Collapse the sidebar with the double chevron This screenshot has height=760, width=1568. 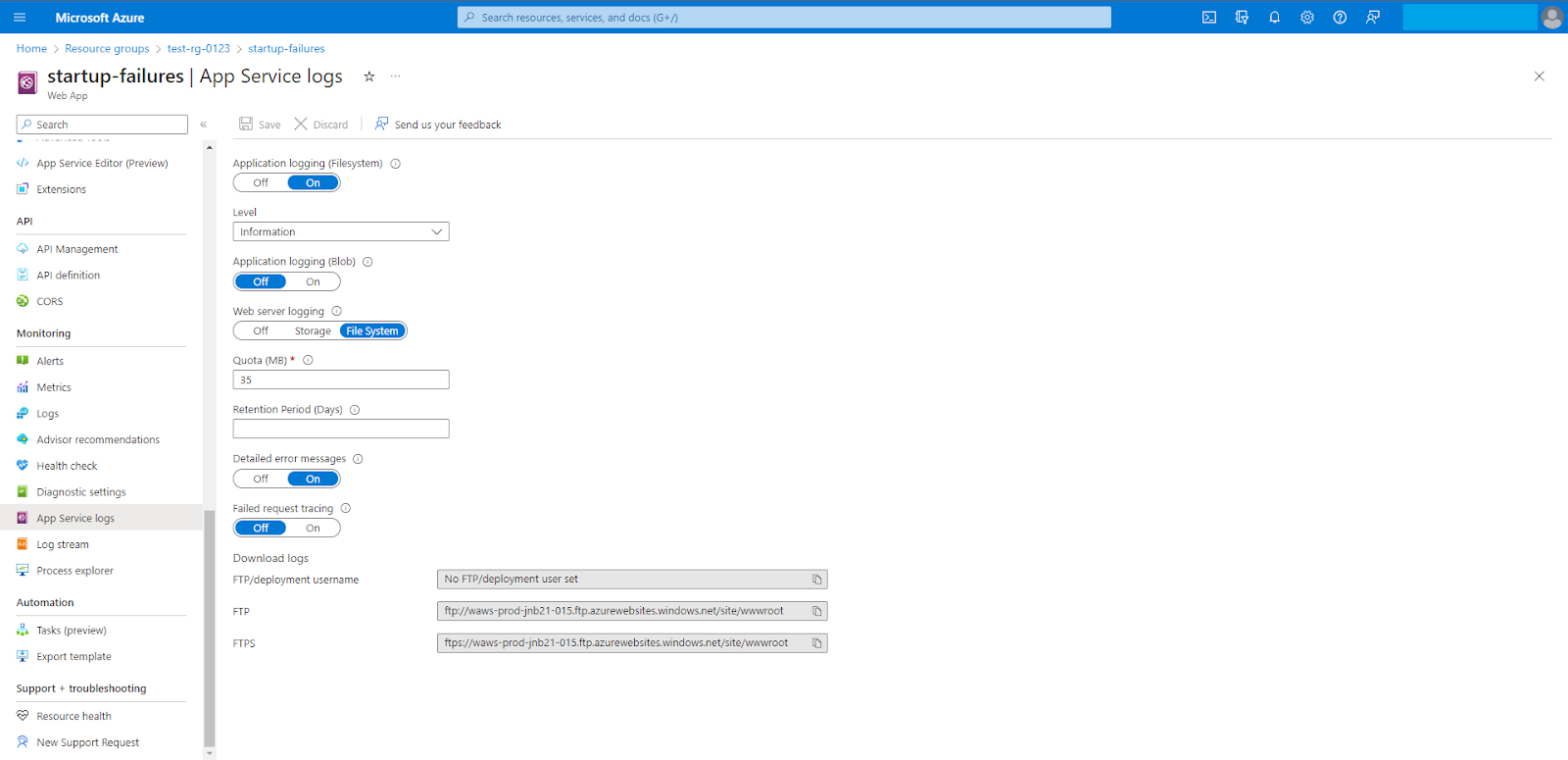(204, 125)
